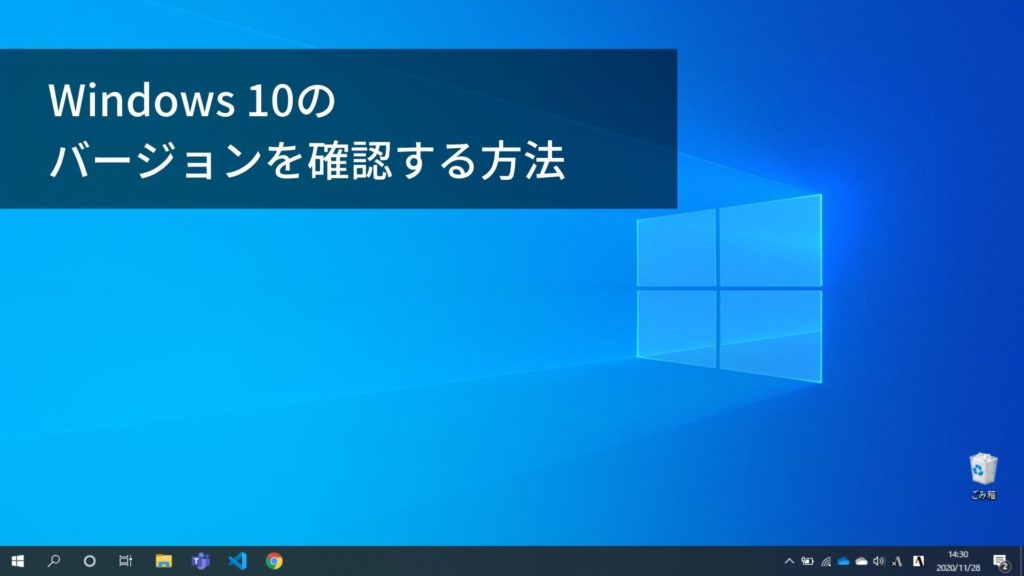Click the white OneDrive cloud icon

tap(861, 561)
